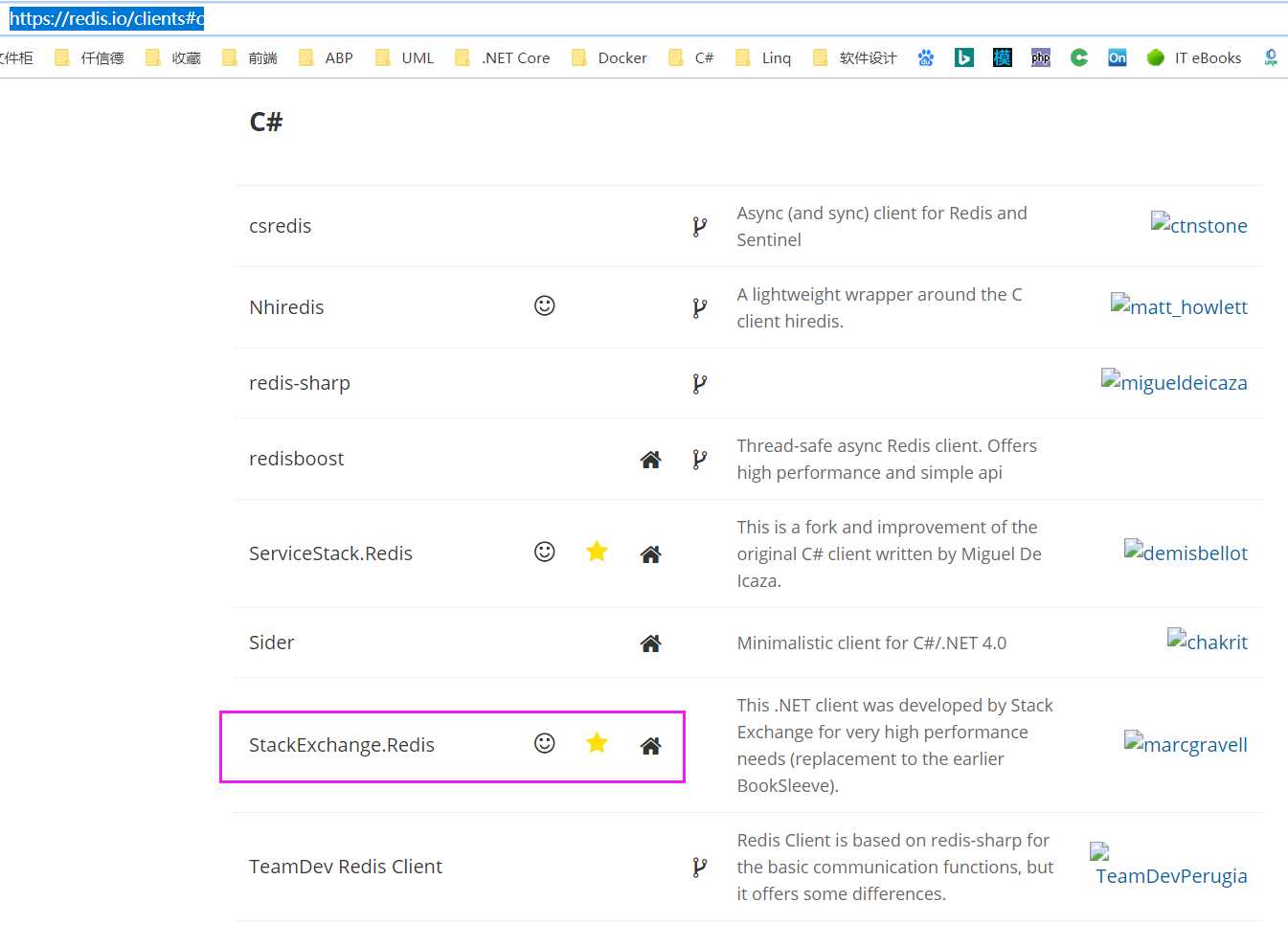This screenshot has width=1288, height=925.
Task: Click the C# section heading
Action: [265, 122]
